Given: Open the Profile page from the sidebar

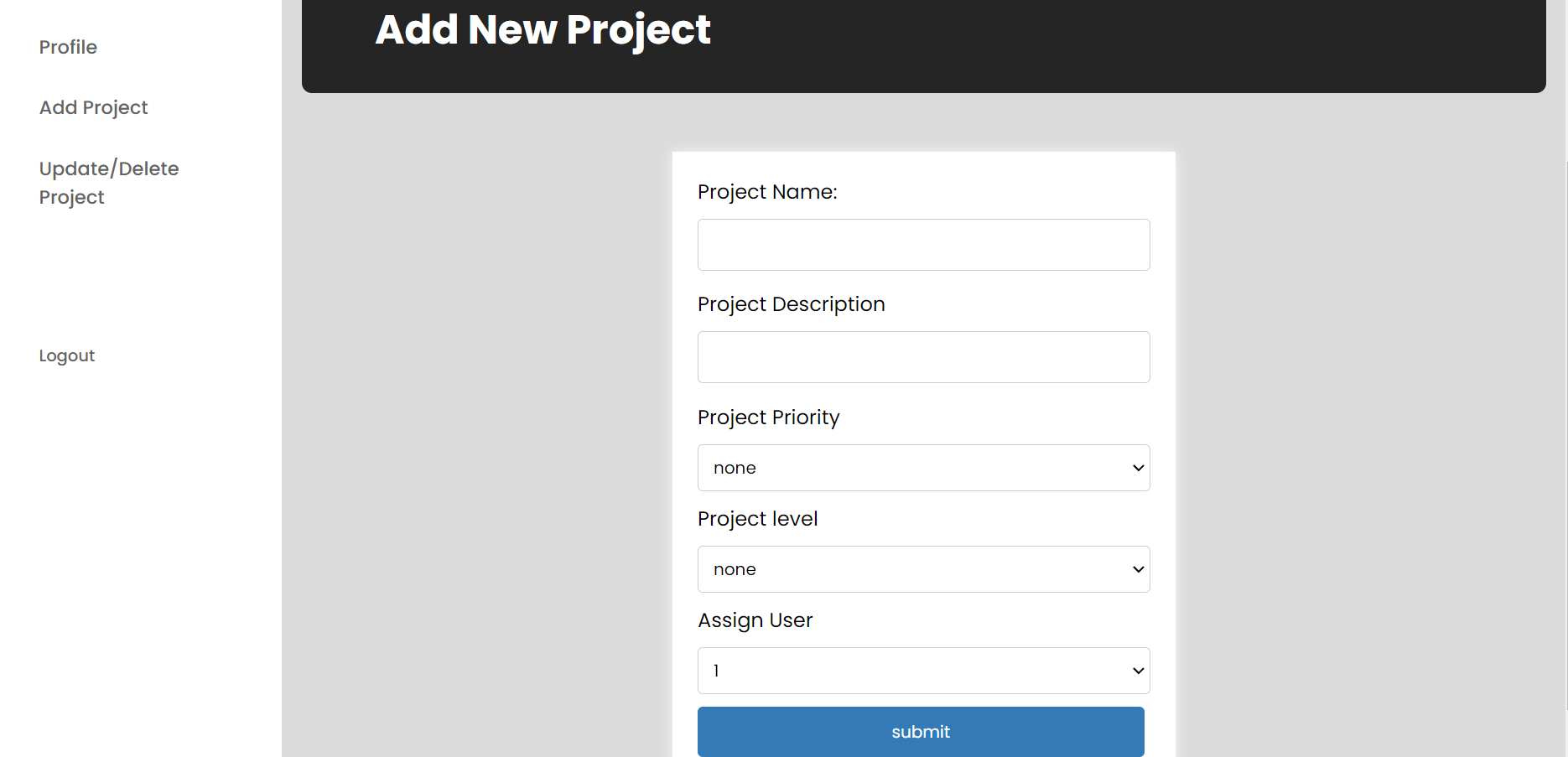Looking at the screenshot, I should (x=68, y=47).
